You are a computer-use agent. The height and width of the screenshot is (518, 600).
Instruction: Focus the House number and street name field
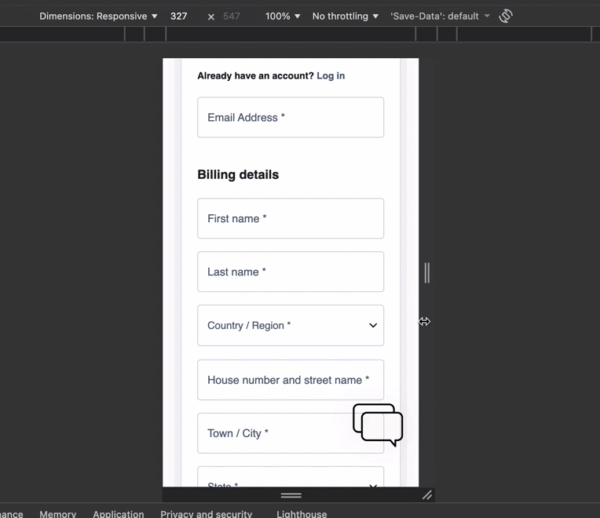[290, 380]
